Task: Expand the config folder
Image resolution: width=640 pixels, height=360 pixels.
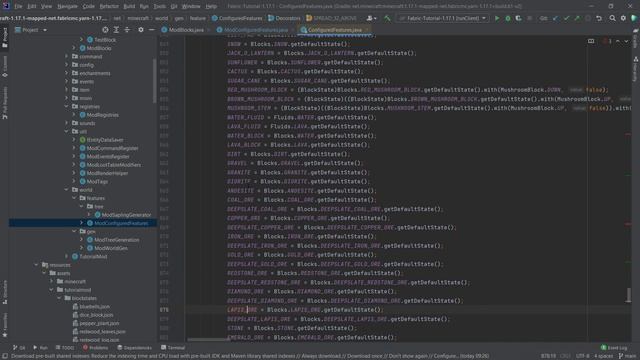Action: point(67,65)
